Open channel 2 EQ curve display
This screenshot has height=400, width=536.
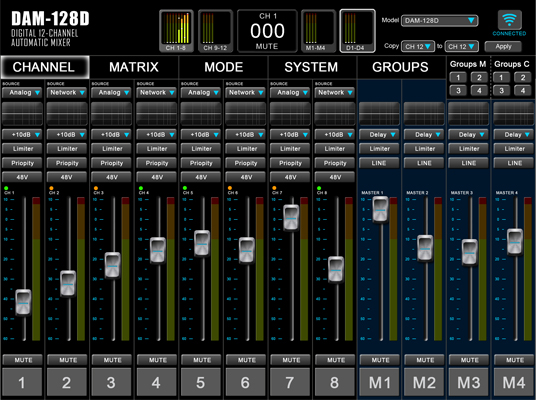tap(67, 114)
